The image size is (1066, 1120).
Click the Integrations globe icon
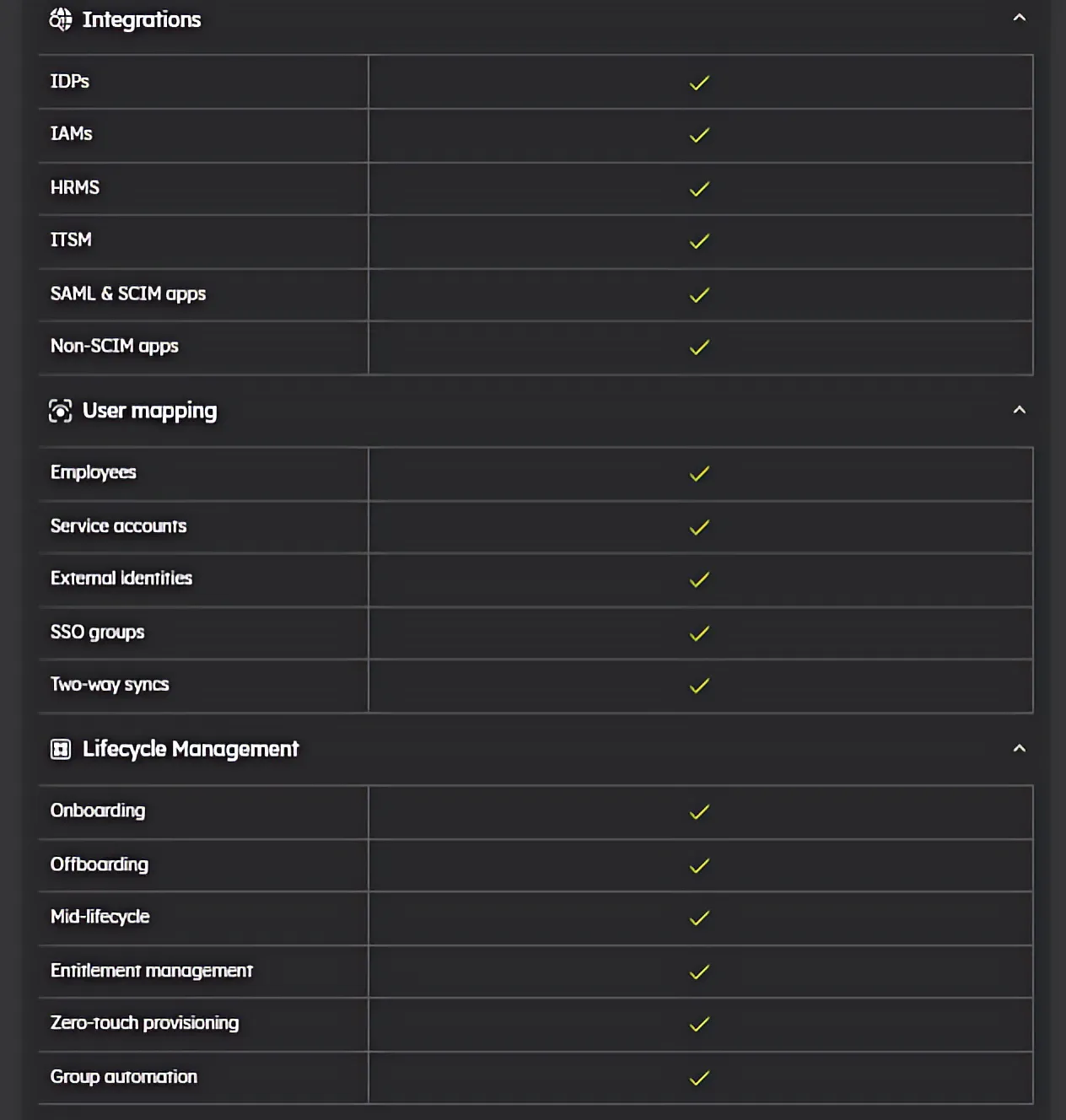[61, 19]
